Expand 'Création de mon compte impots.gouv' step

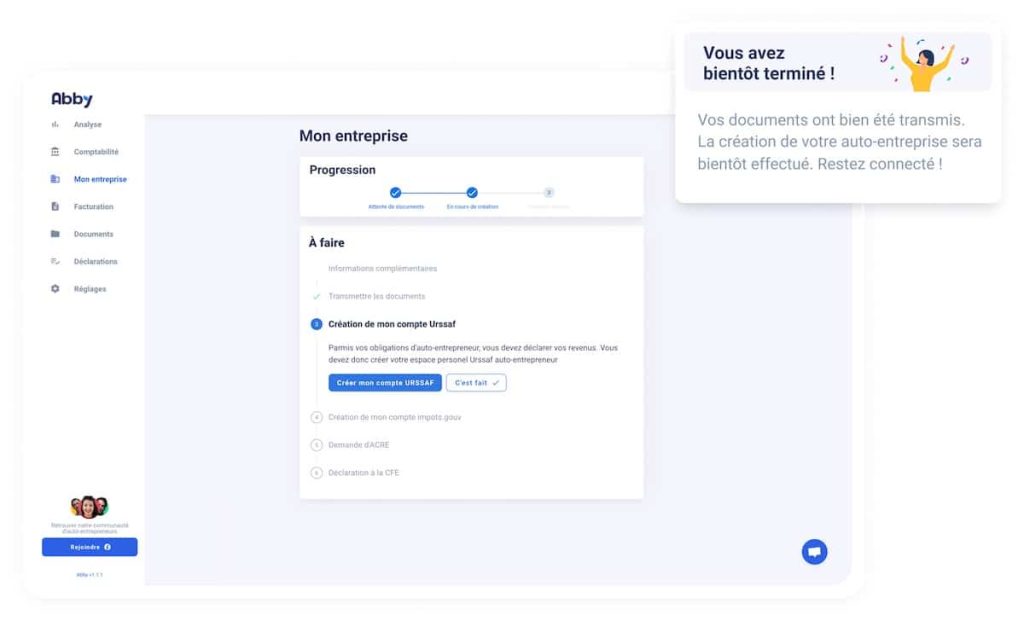click(x=394, y=417)
